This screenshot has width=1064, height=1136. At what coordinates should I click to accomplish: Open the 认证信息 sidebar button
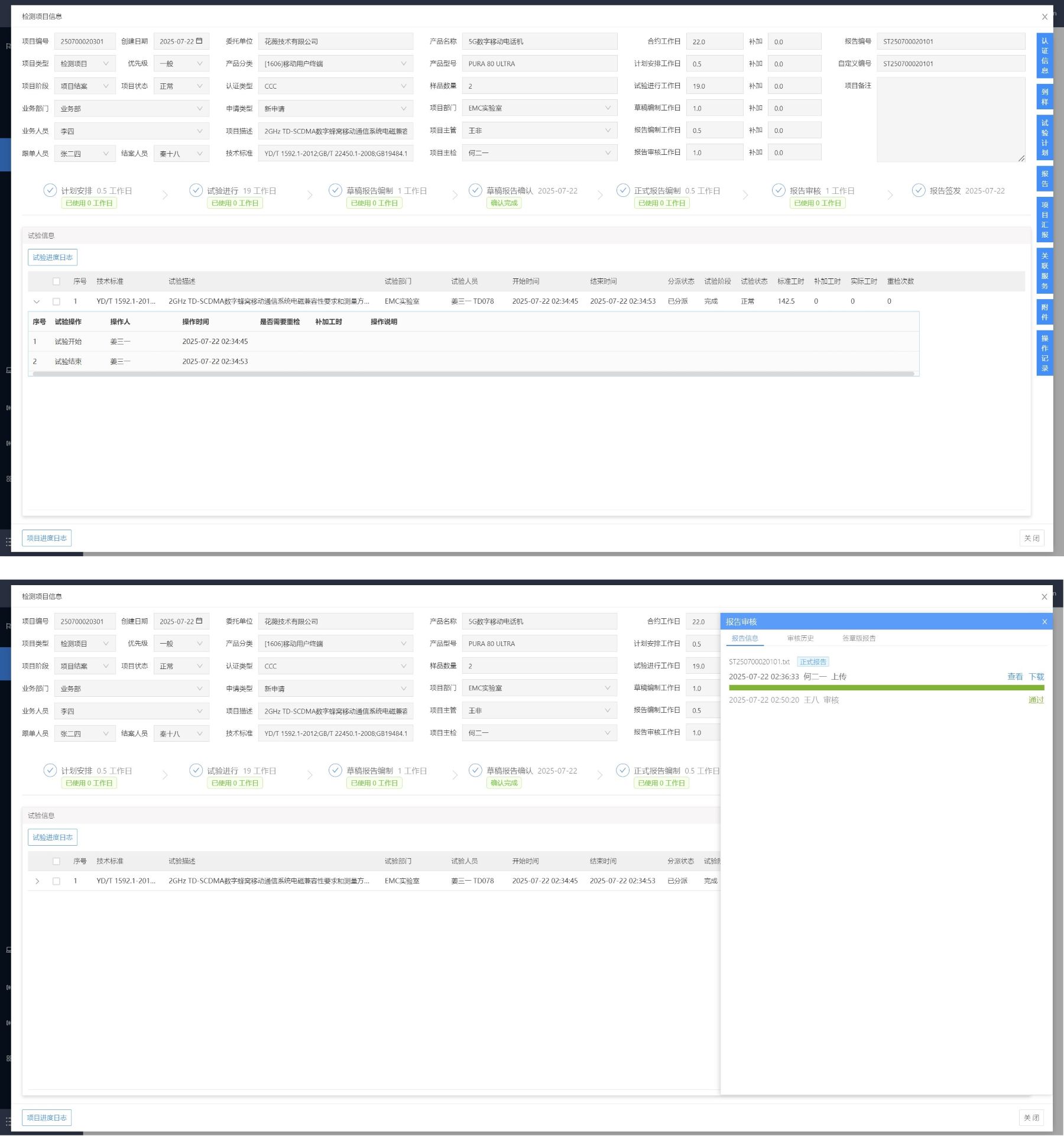1044,56
